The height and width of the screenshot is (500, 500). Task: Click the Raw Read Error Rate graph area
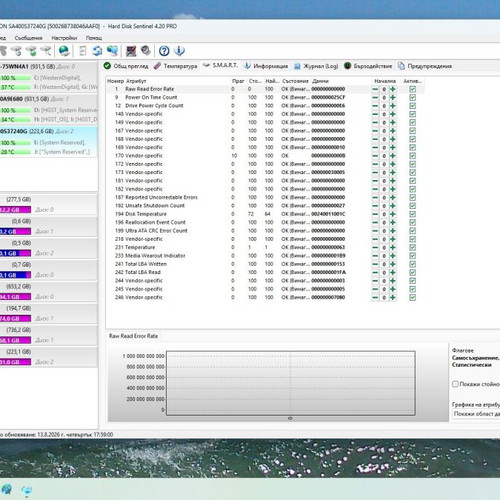click(291, 383)
